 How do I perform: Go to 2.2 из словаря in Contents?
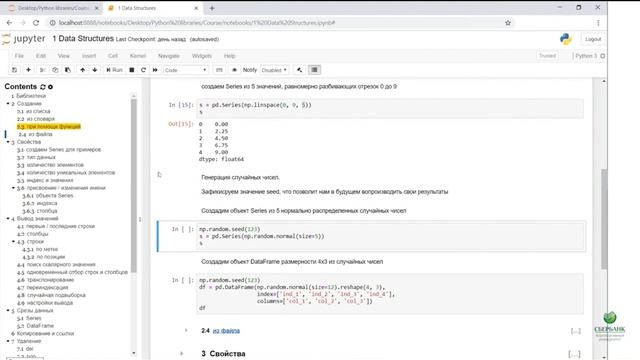point(36,119)
